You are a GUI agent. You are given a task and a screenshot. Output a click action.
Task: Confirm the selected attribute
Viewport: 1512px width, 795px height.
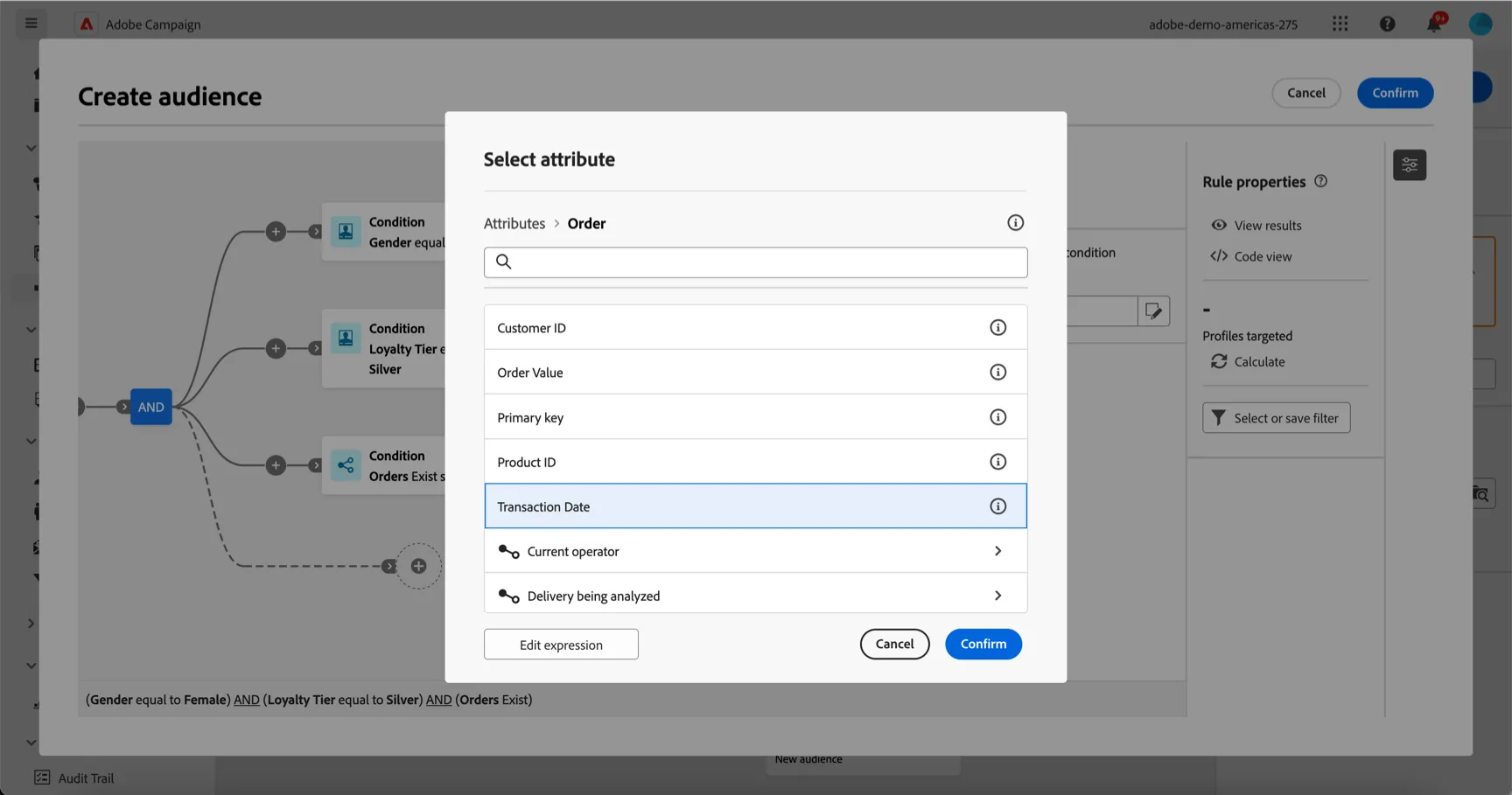(x=983, y=644)
